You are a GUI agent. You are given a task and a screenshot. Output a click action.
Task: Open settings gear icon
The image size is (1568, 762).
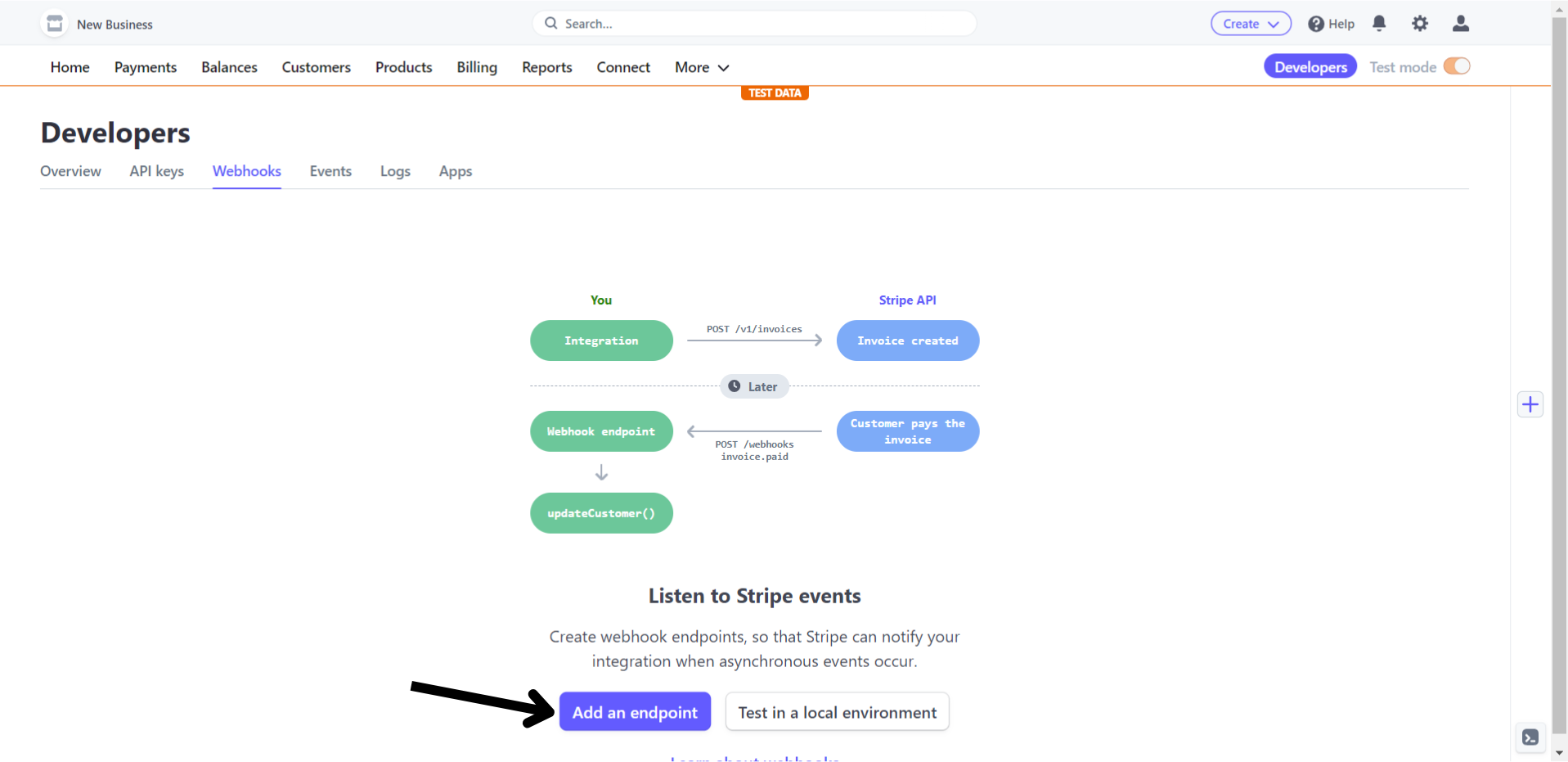(x=1420, y=24)
